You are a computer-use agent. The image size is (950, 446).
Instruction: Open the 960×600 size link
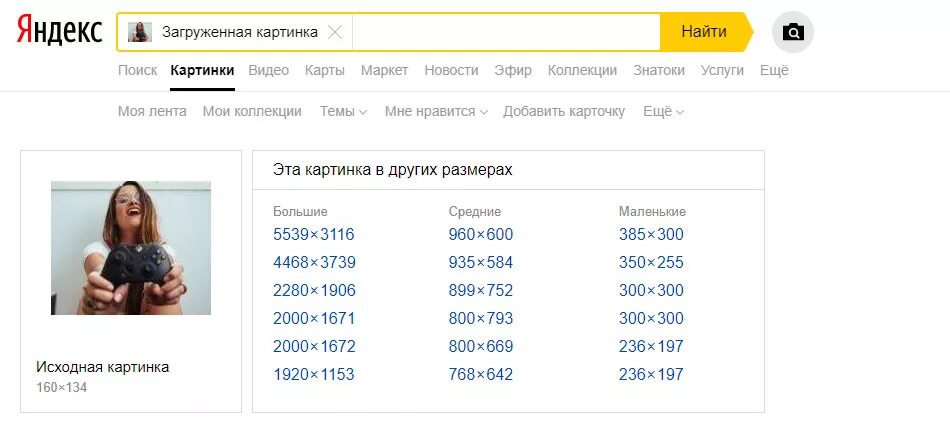(x=481, y=235)
